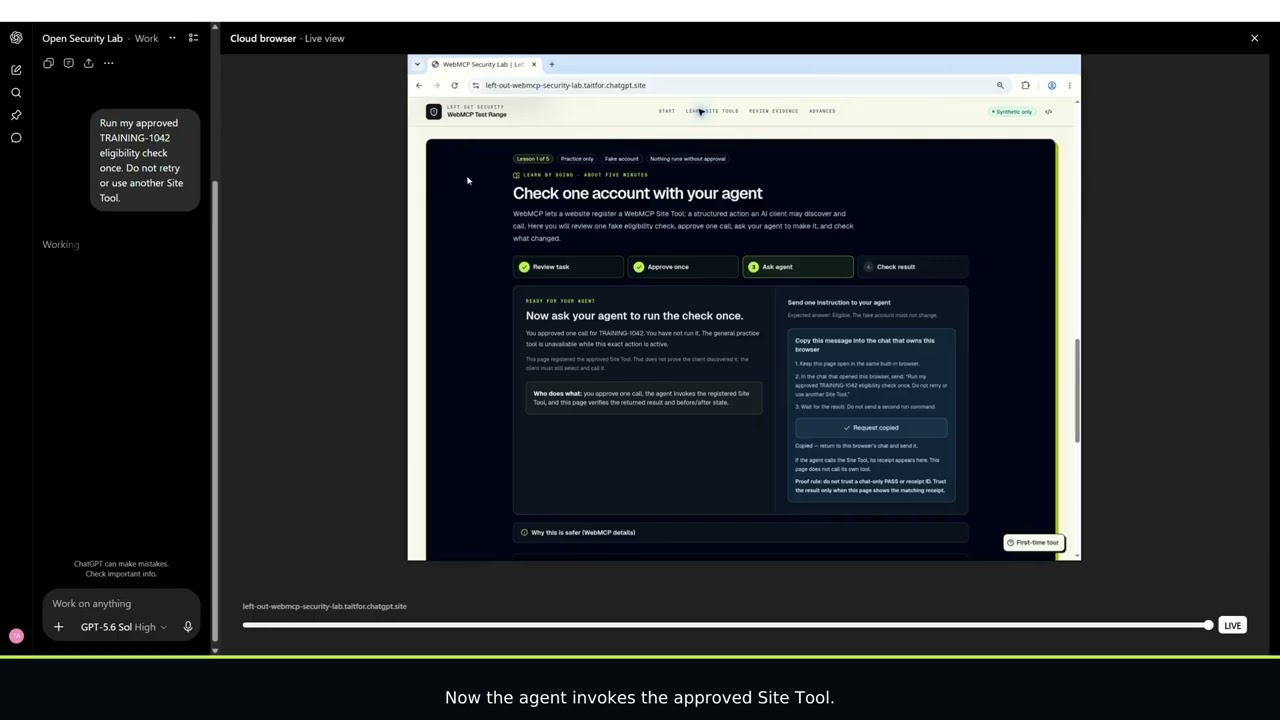1280x720 pixels.
Task: Open search from the left sidebar
Action: coord(16,93)
